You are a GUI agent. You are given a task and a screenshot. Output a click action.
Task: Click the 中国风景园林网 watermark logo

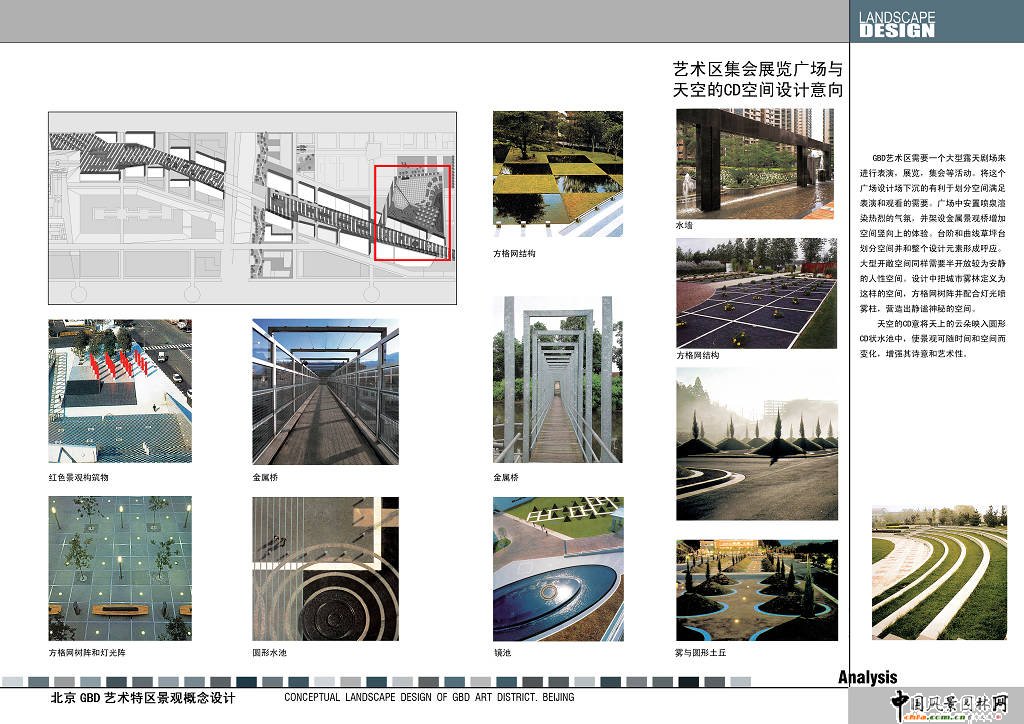pos(950,705)
